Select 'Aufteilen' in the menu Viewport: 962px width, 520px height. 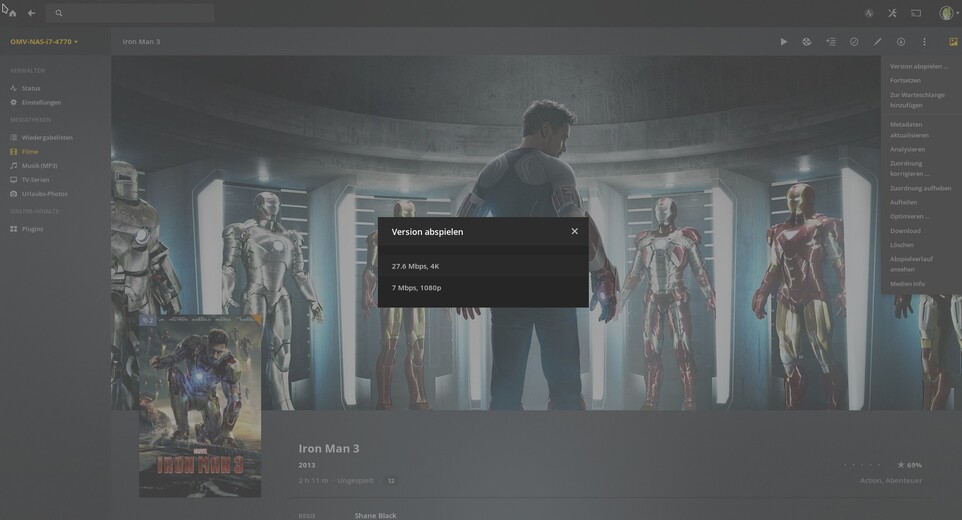903,202
